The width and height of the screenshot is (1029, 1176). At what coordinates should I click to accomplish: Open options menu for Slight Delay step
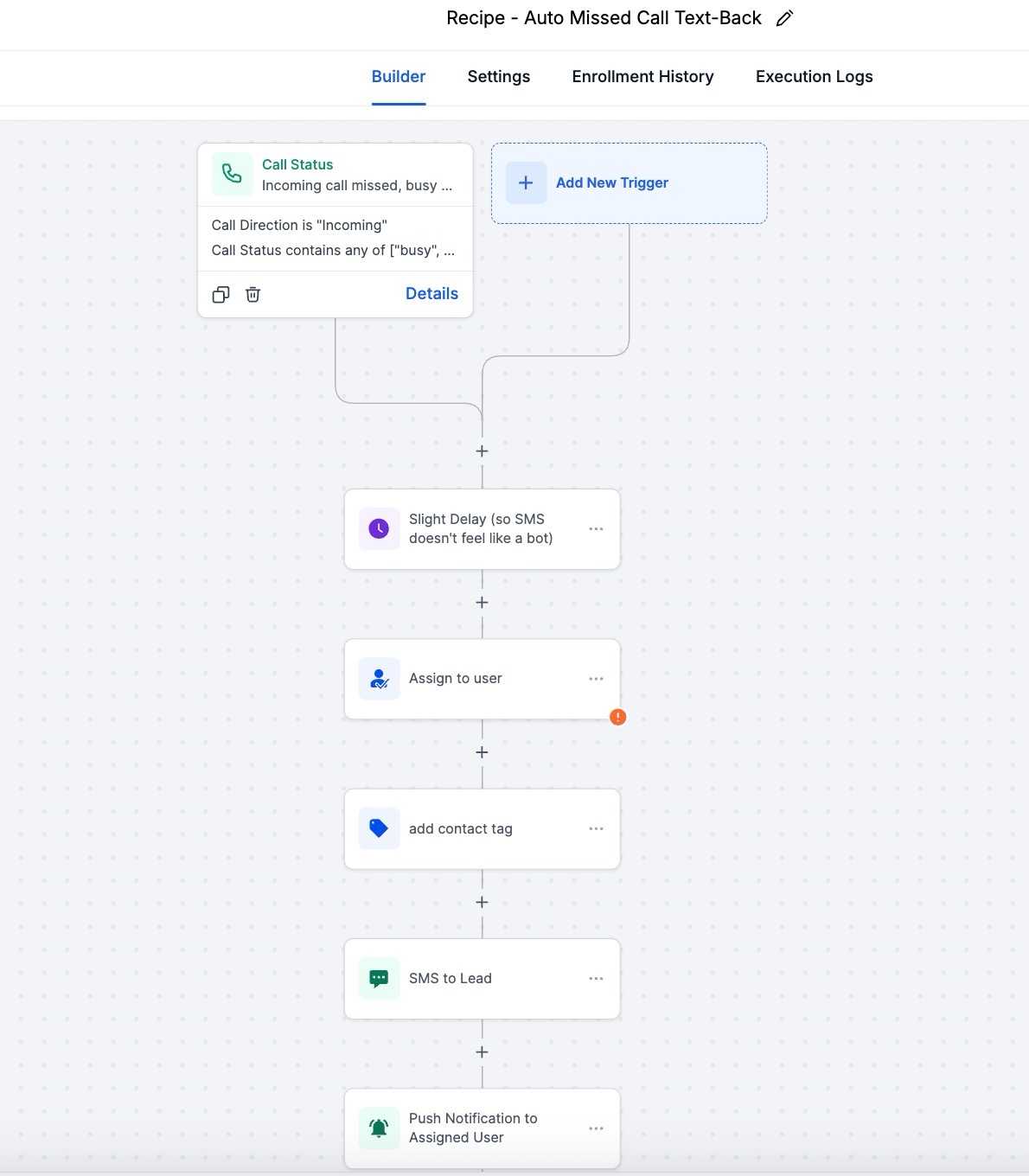point(596,529)
